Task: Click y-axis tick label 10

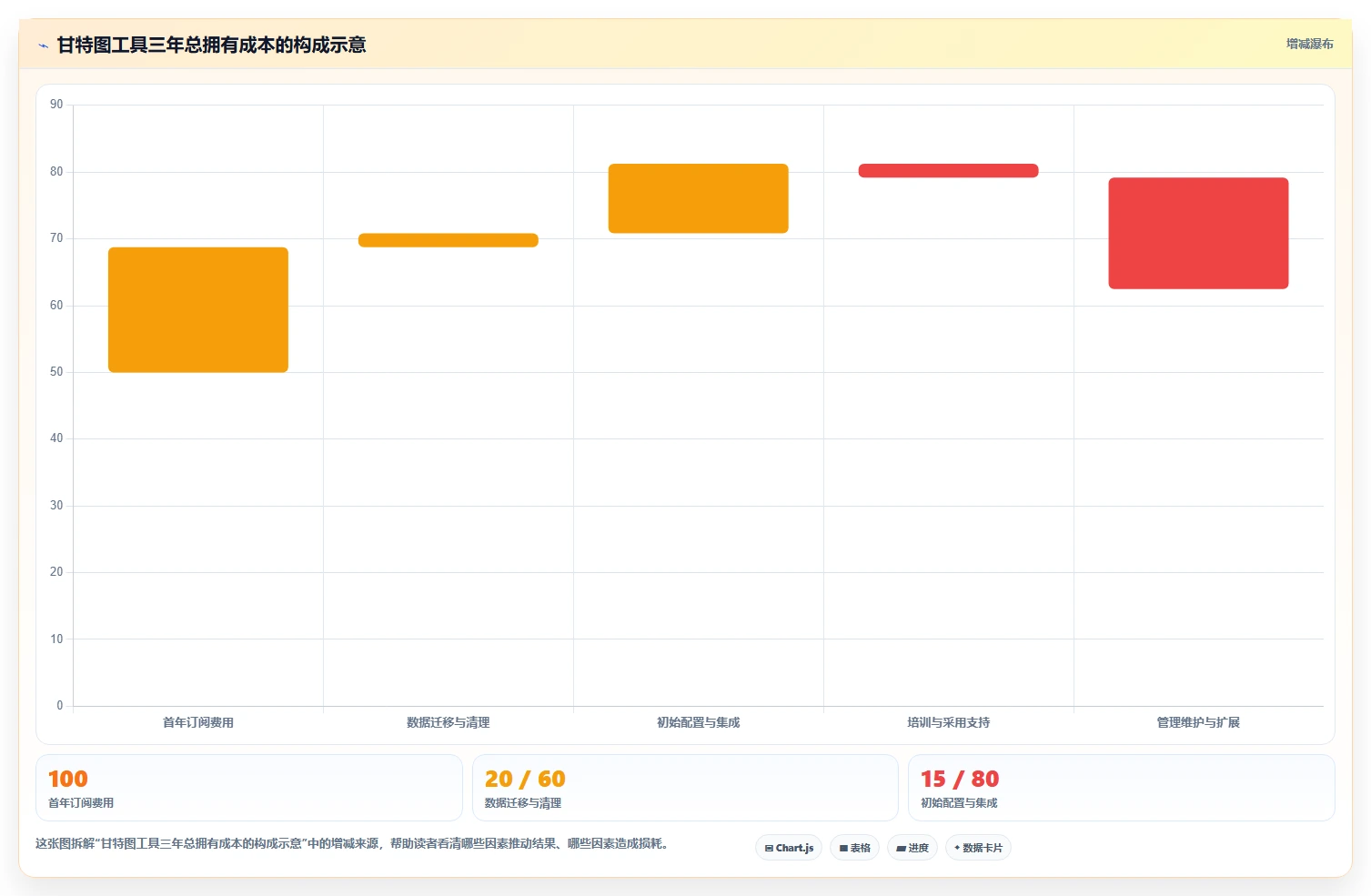Action: pos(56,639)
